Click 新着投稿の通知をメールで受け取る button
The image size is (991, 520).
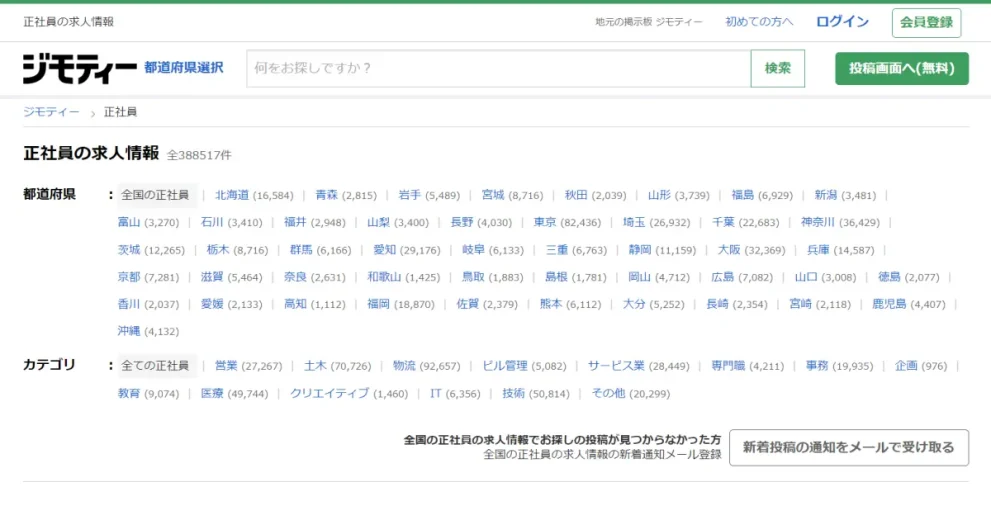[849, 448]
